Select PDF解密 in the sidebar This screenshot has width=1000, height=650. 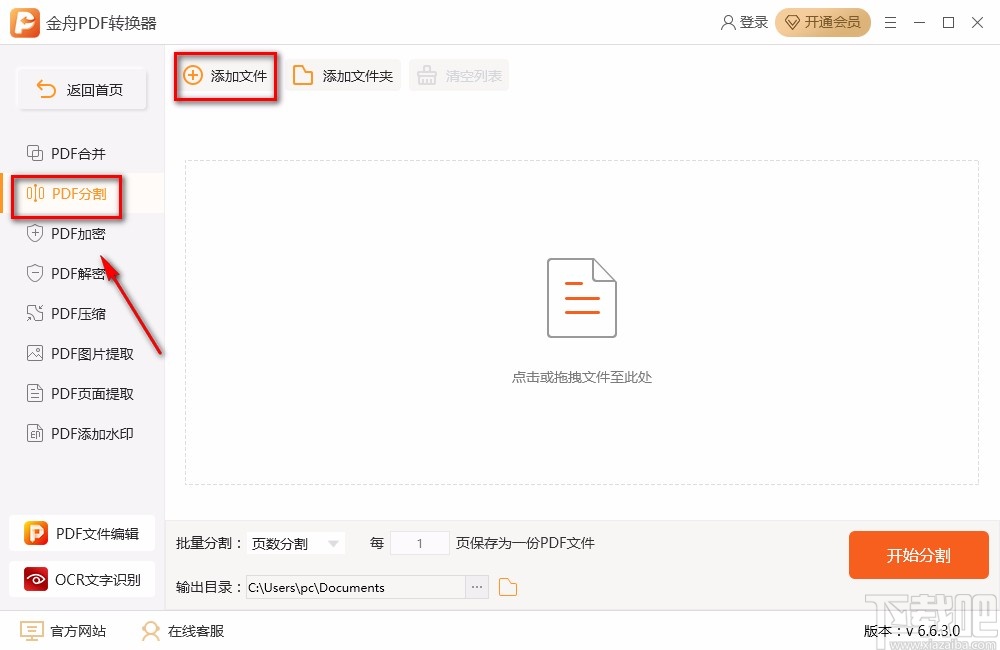click(82, 274)
